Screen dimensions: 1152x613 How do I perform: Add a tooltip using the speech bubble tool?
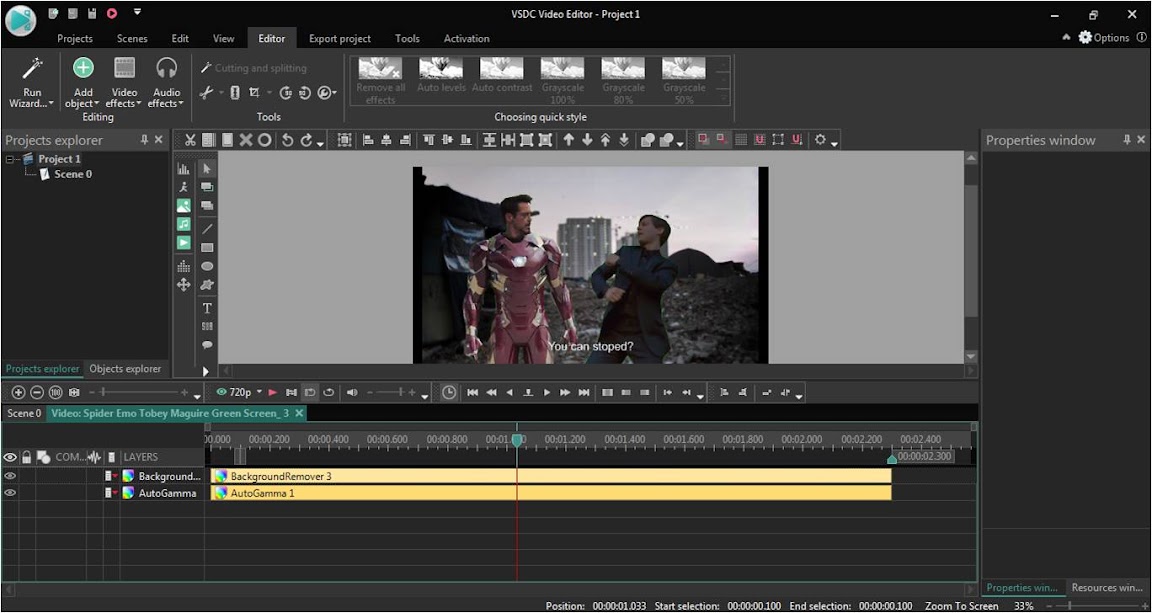(x=207, y=344)
